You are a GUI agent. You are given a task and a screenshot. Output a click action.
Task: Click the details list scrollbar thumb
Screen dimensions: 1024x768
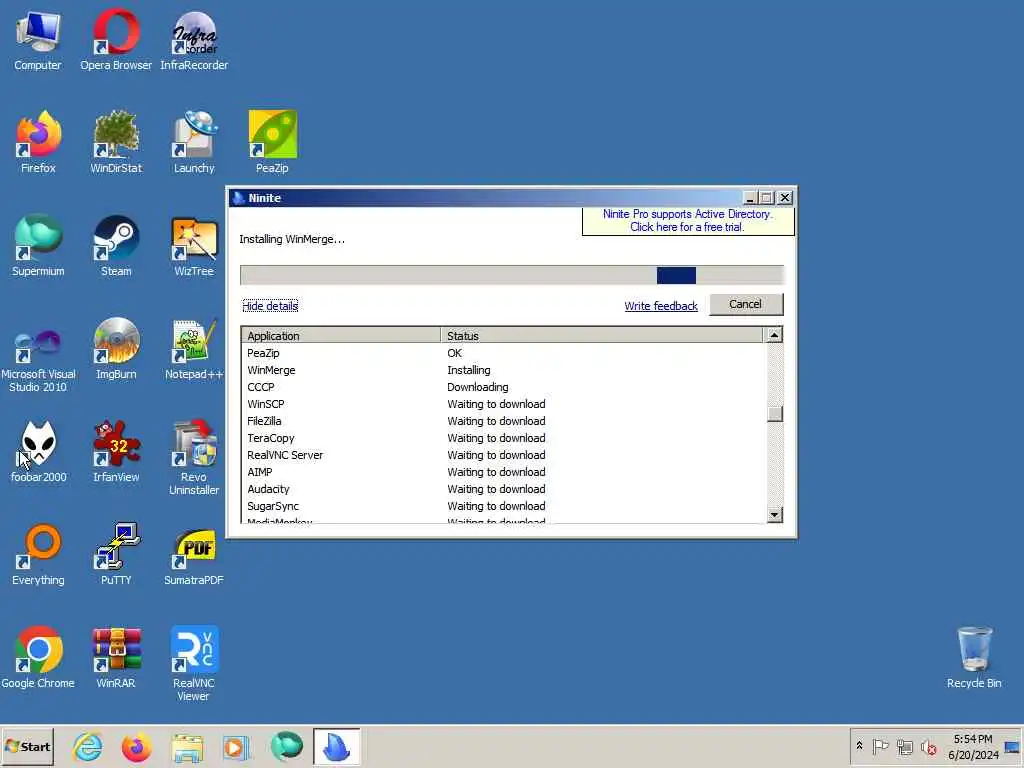click(775, 414)
